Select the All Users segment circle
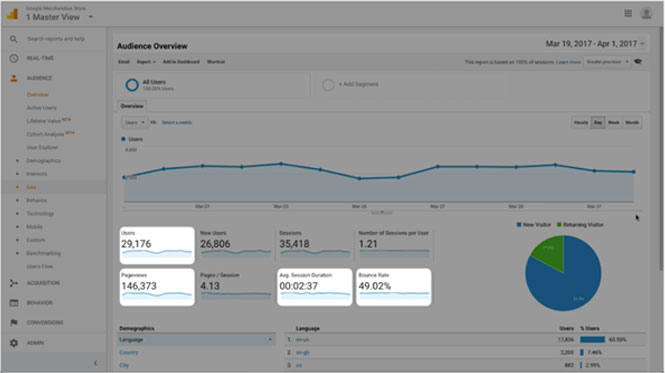665x373 pixels. pyautogui.click(x=132, y=85)
